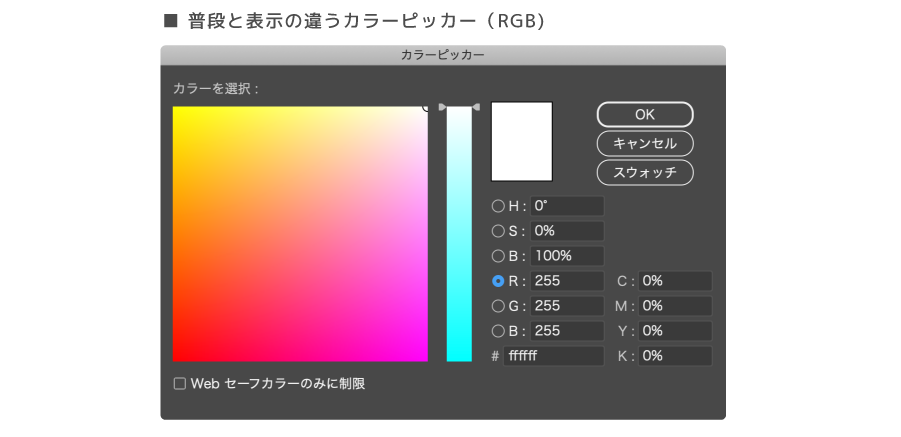Select the G green radio button
Screen dimensions: 901x437
click(x=498, y=306)
